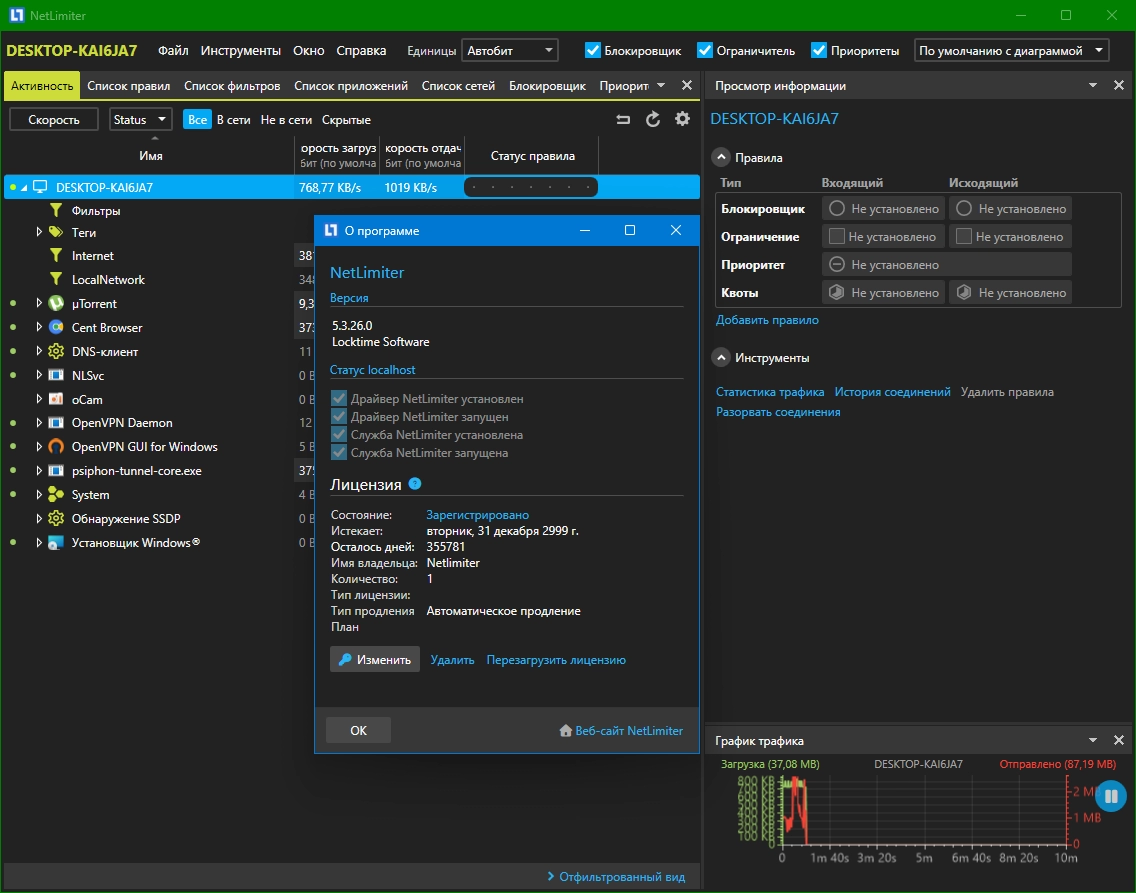Toggle the Ограничитель checkbox
The height and width of the screenshot is (893, 1136).
pyautogui.click(x=705, y=50)
